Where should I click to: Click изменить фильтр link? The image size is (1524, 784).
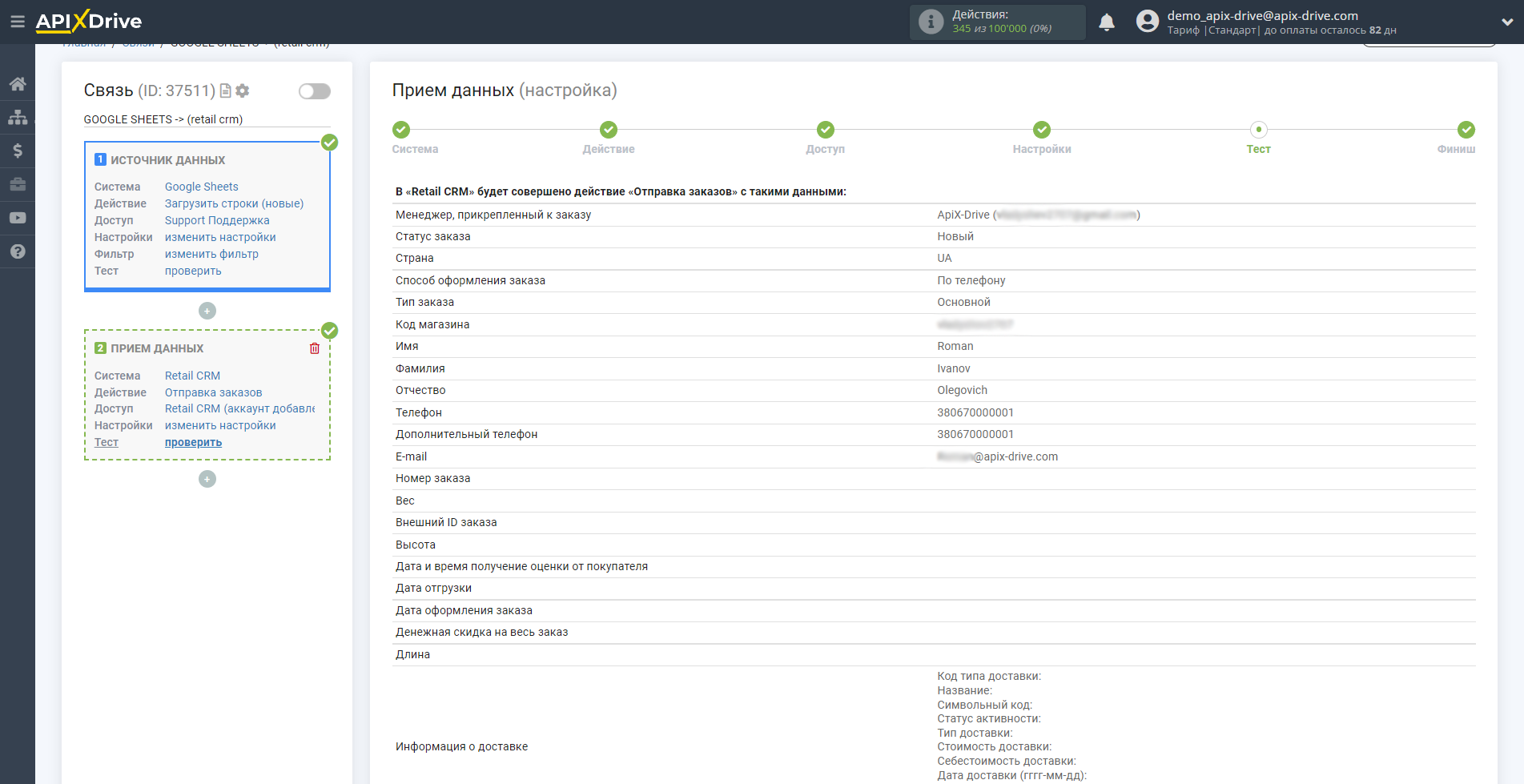211,254
